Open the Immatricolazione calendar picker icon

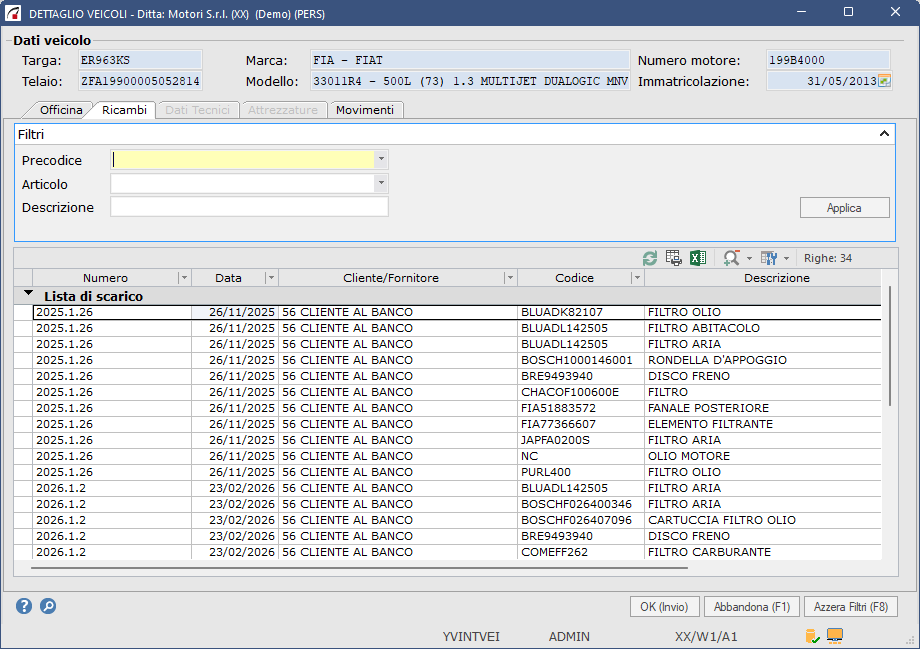point(883,81)
